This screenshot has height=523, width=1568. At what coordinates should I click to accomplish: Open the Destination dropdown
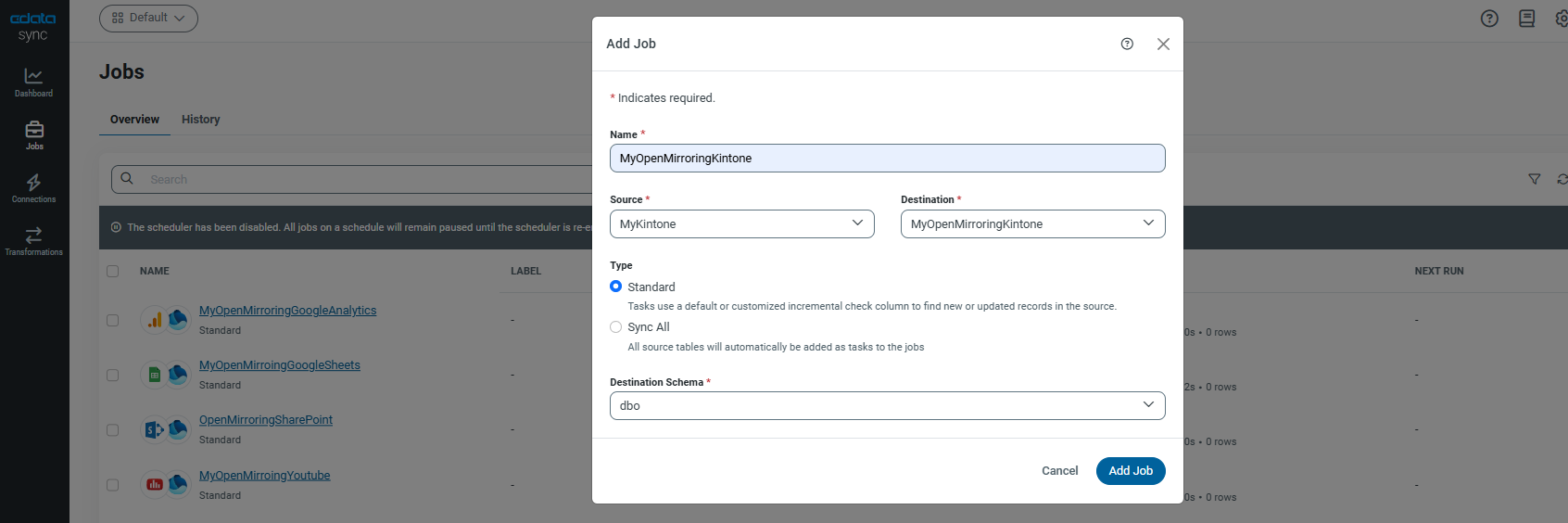tap(1032, 223)
